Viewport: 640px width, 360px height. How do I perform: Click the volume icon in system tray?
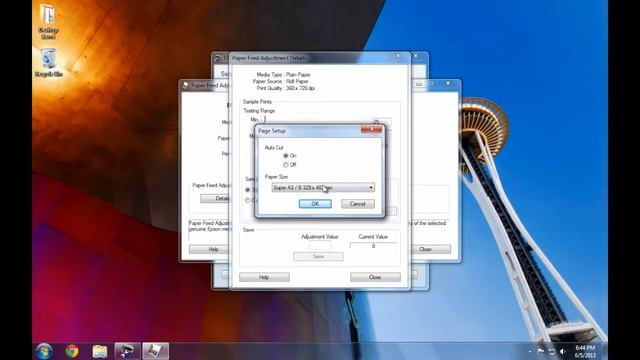click(563, 351)
